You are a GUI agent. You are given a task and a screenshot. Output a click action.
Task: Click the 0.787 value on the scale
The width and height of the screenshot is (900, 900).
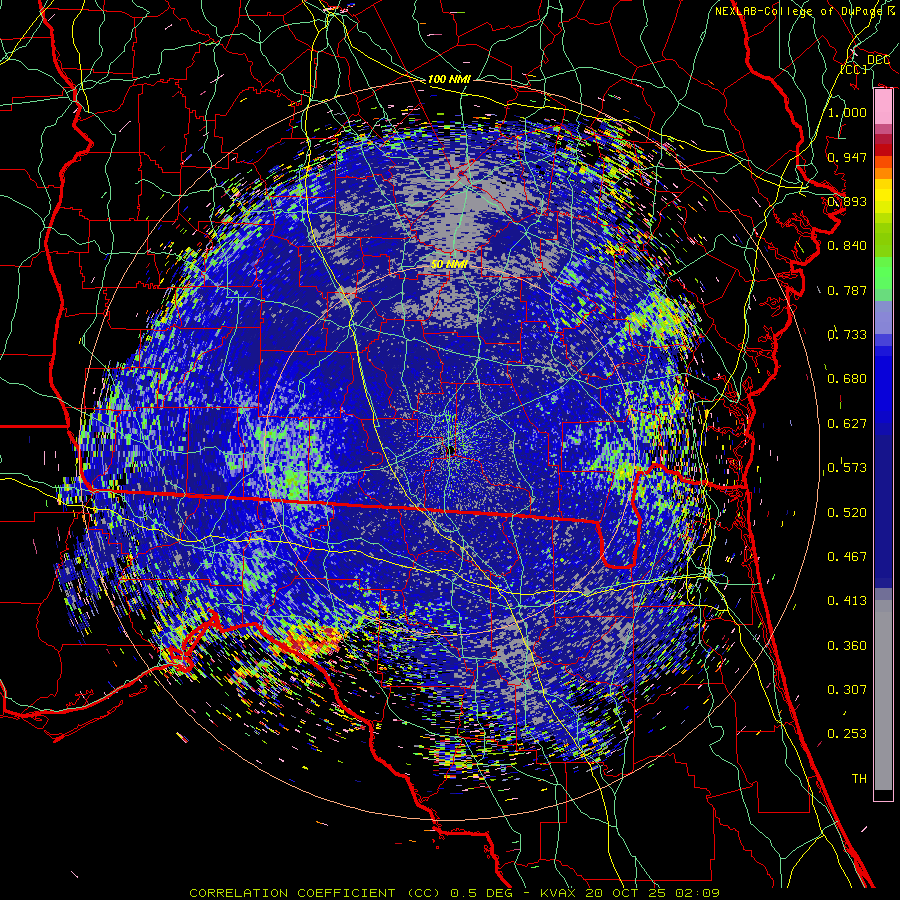pos(847,290)
